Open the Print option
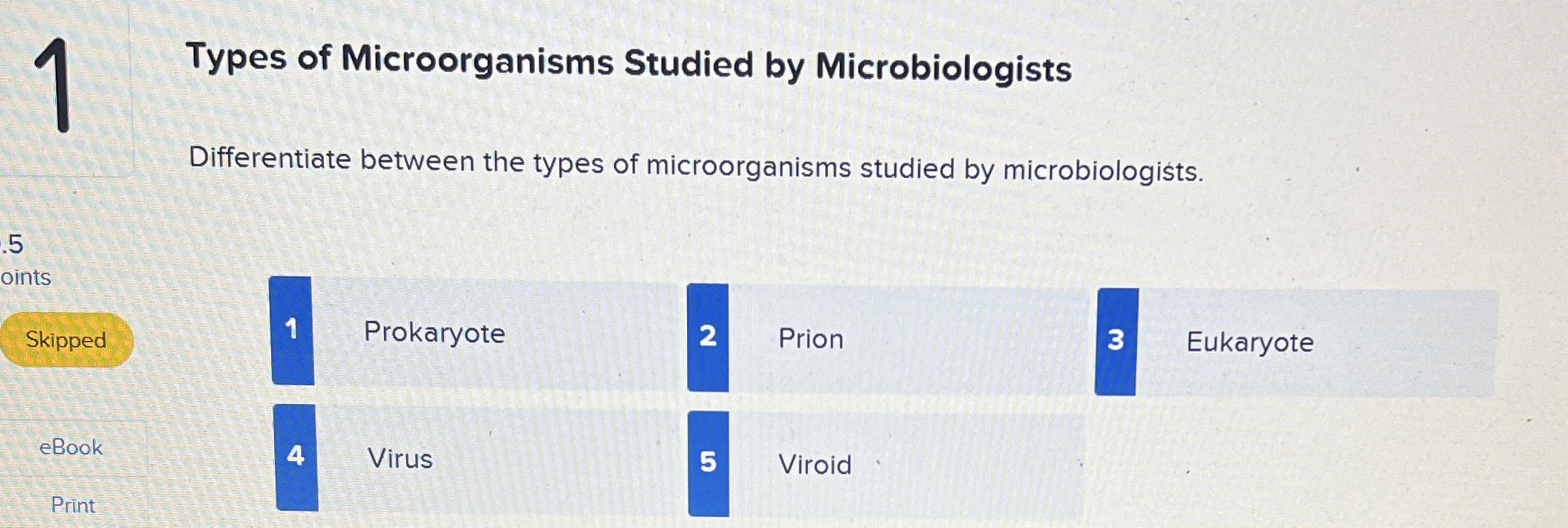 point(72,506)
